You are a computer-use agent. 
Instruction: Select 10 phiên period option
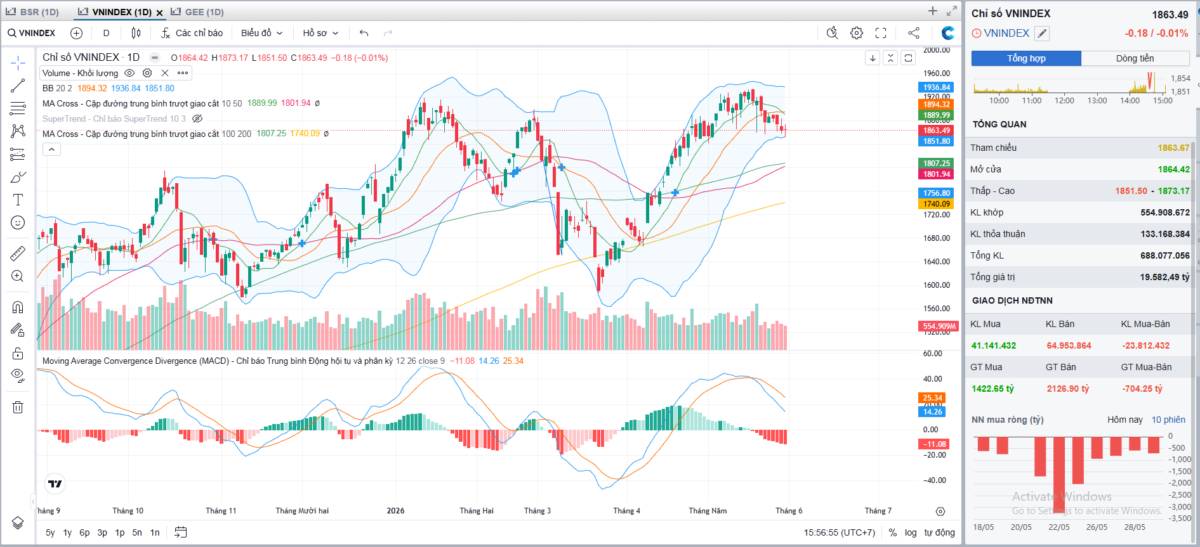(x=1168, y=420)
